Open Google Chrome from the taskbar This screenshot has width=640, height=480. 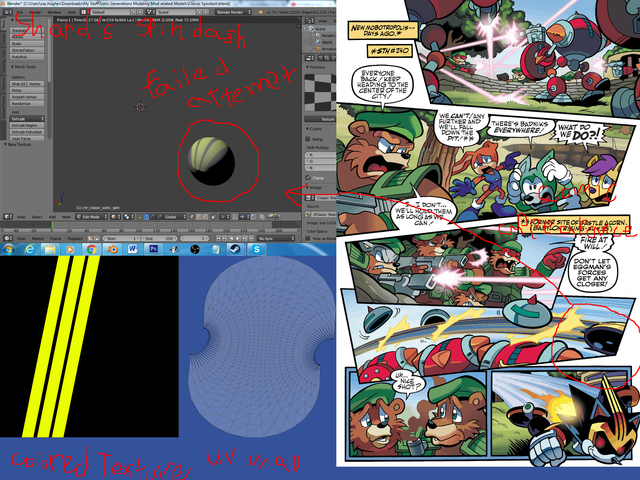point(91,249)
